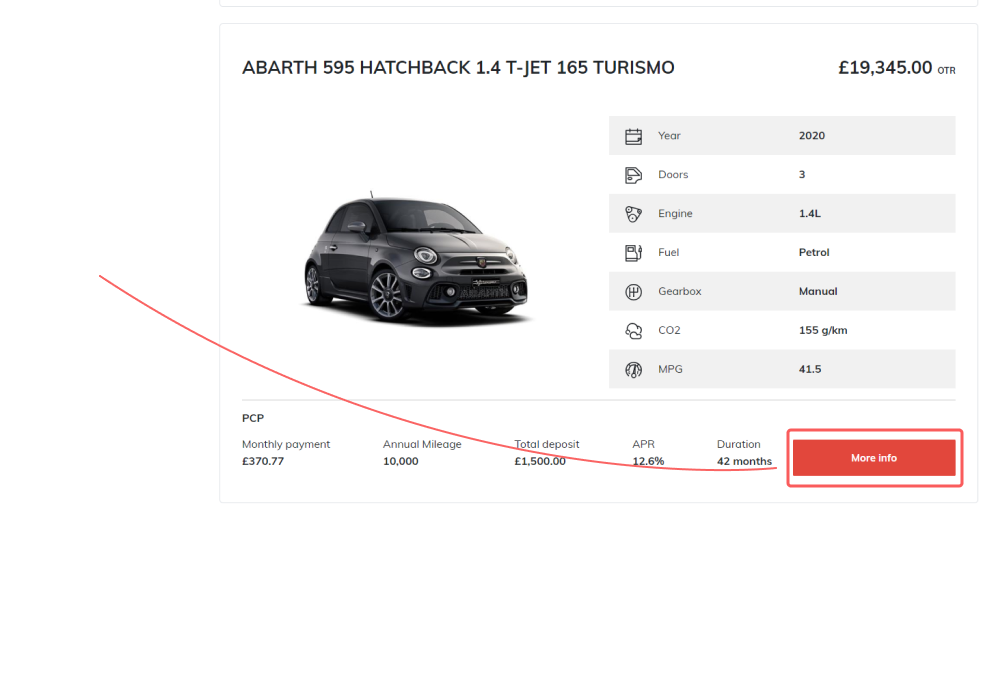Click the CO2 value 155 g/km

click(x=823, y=331)
